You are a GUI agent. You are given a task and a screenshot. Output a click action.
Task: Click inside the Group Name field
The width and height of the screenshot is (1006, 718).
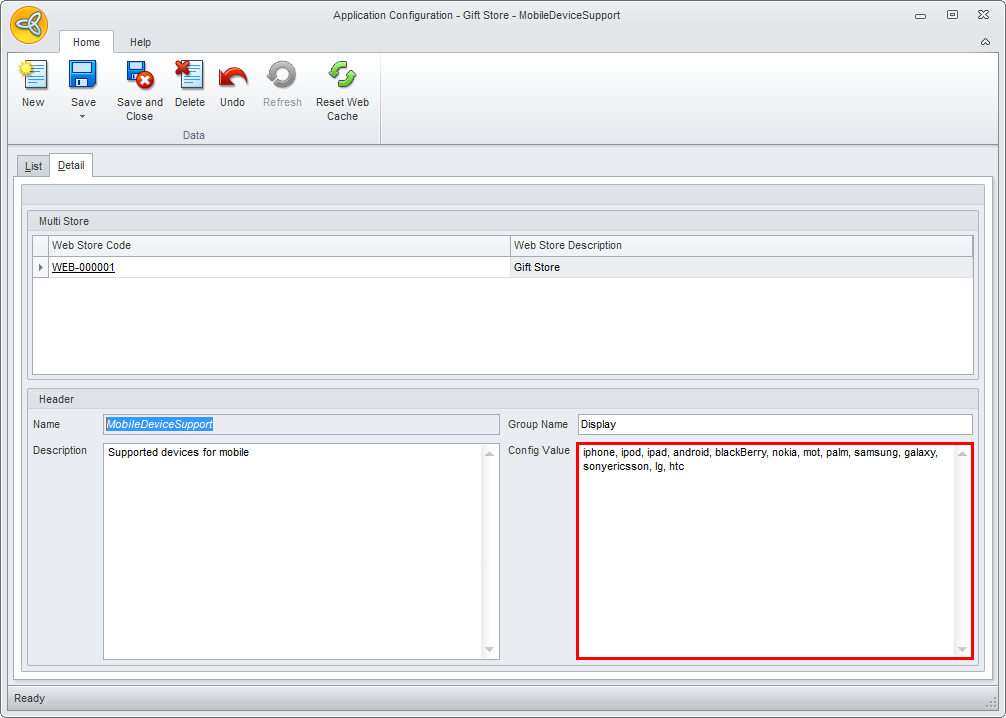pos(774,425)
